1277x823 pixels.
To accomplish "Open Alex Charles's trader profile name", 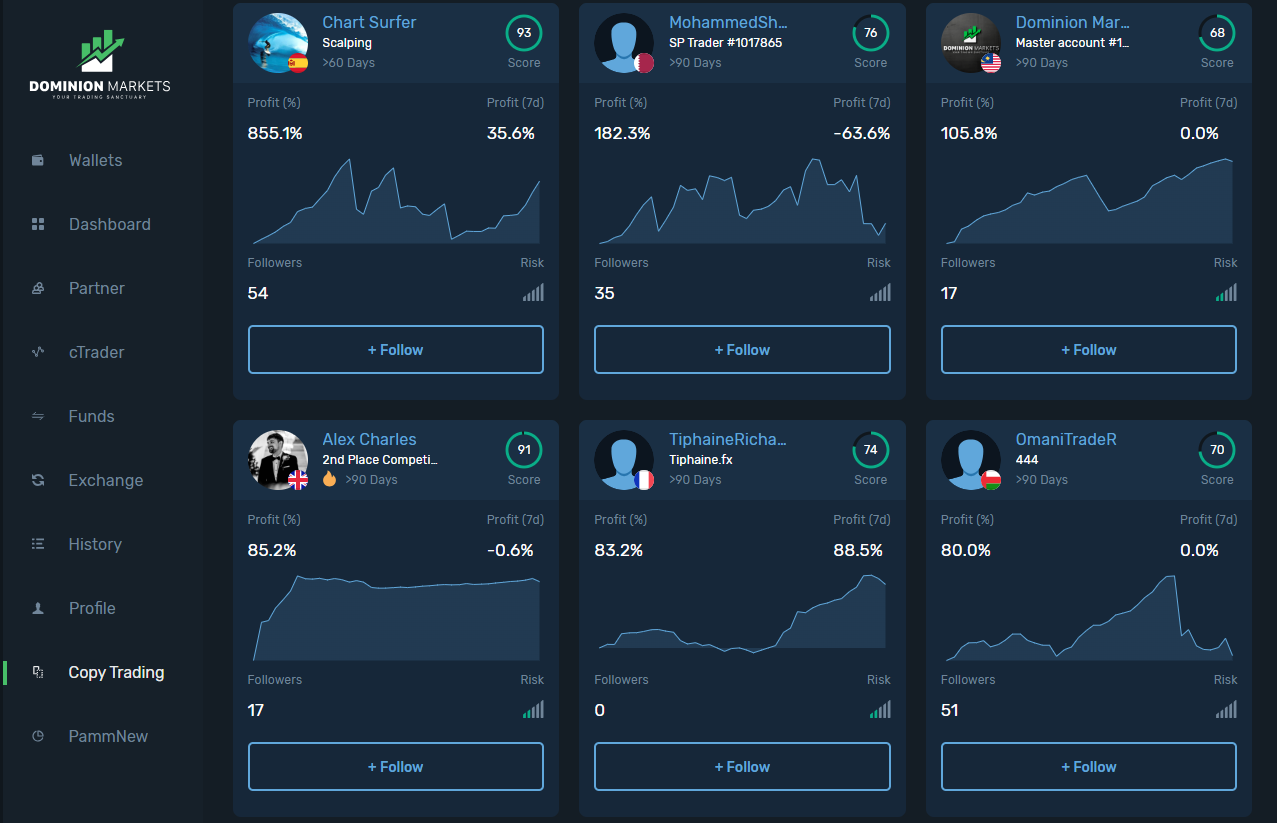I will tap(369, 439).
